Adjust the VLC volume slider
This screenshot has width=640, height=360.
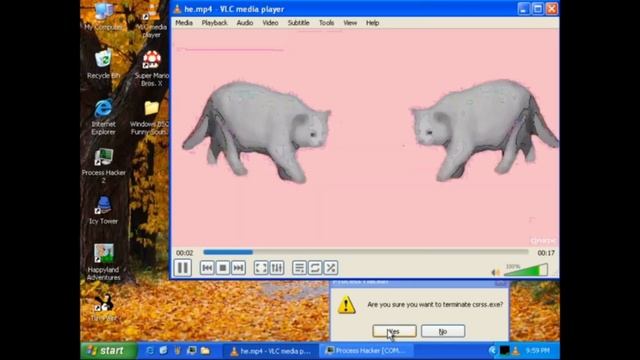pyautogui.click(x=527, y=270)
